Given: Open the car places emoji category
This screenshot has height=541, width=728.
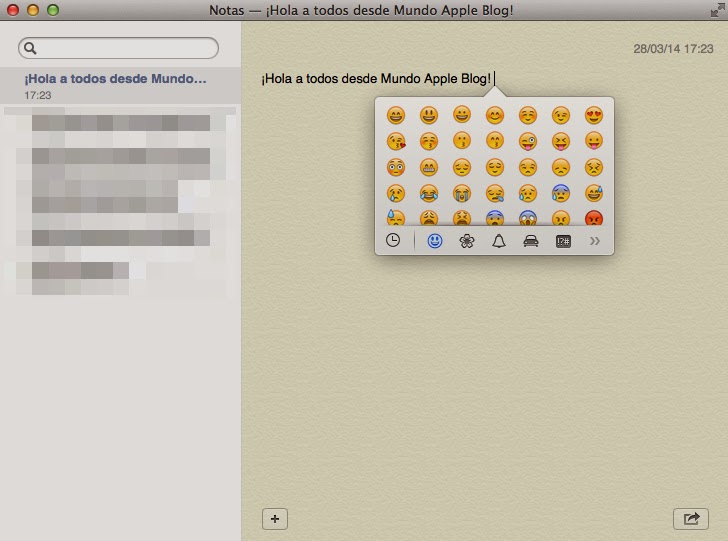Looking at the screenshot, I should [531, 241].
